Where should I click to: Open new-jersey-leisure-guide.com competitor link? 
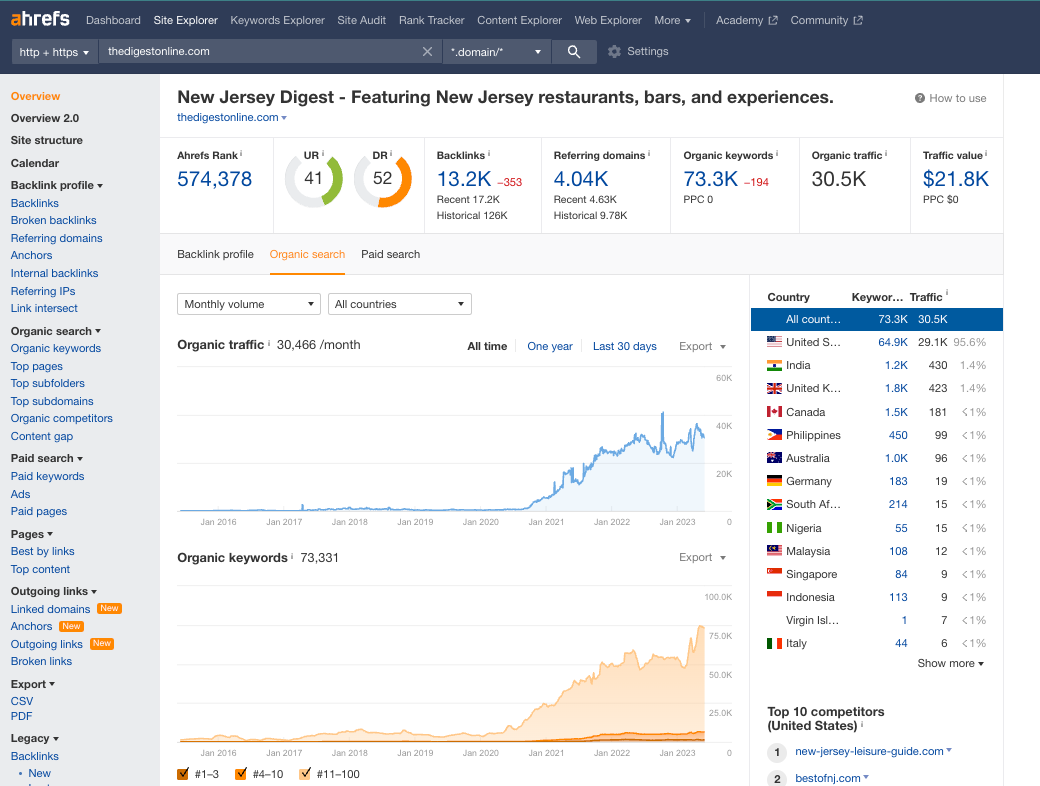pos(869,752)
